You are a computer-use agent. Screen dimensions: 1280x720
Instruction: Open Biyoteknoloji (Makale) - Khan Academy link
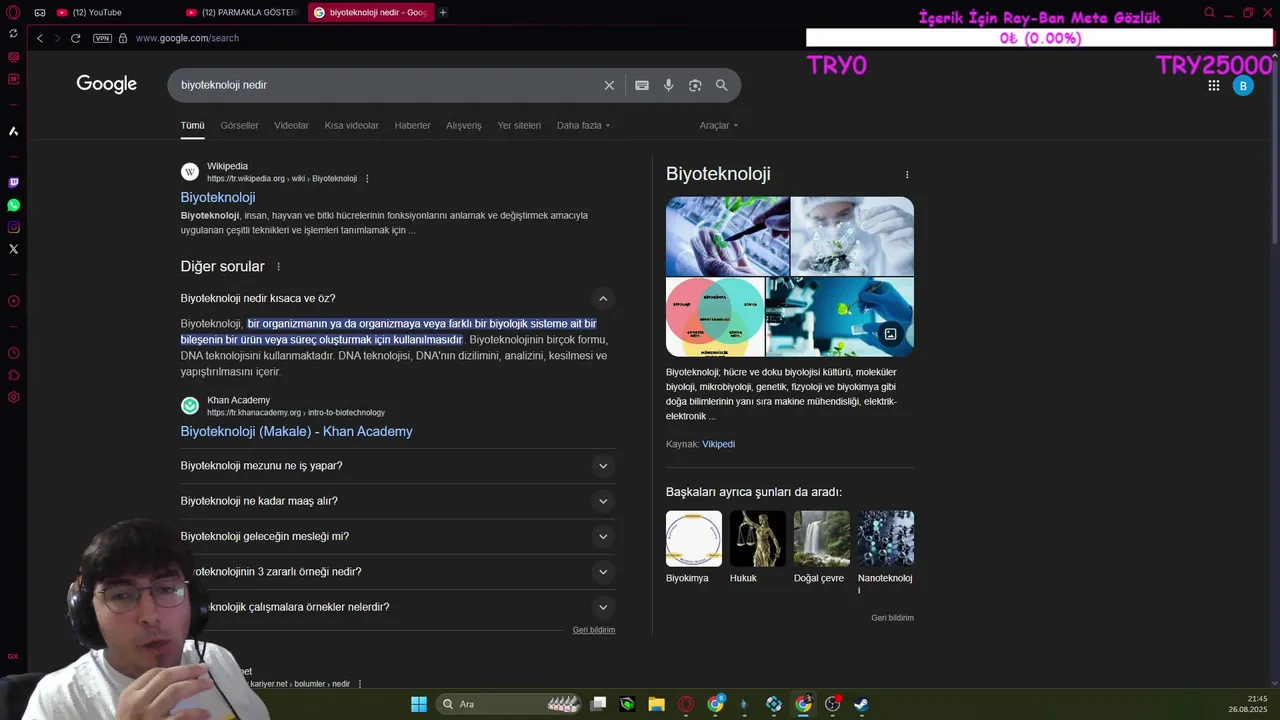click(296, 432)
